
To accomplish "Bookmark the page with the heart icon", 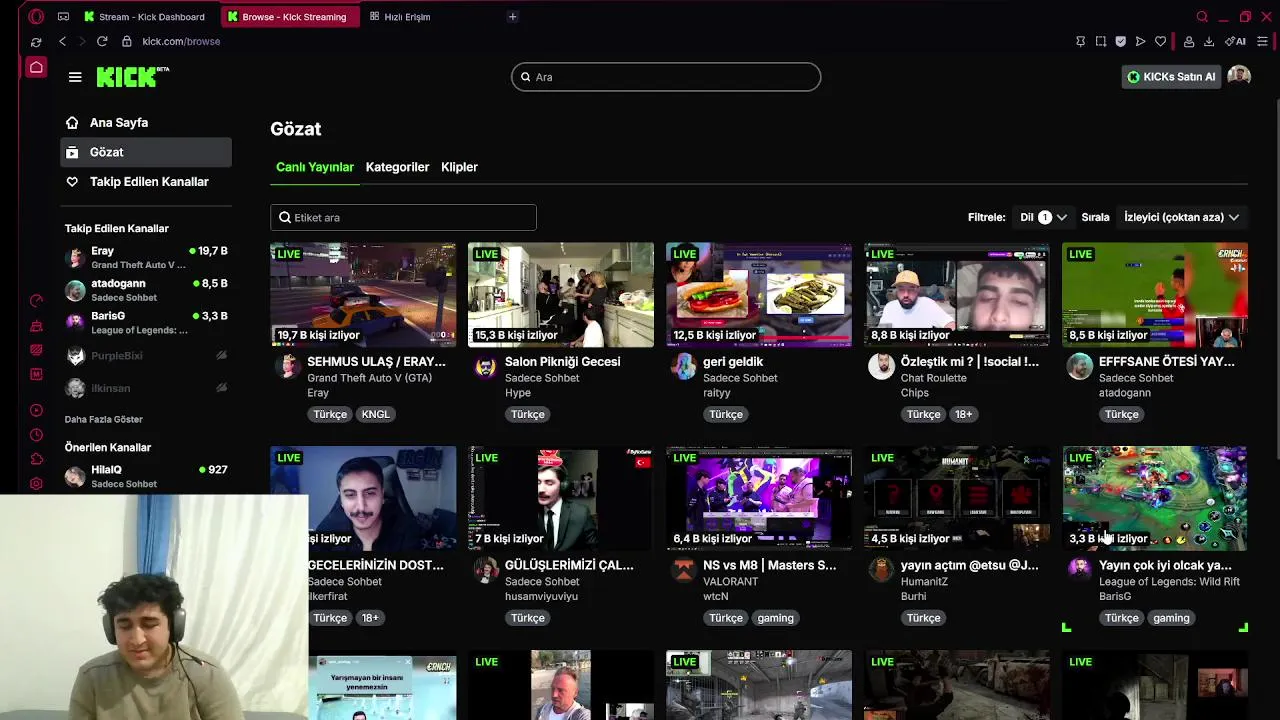I will click(1160, 41).
